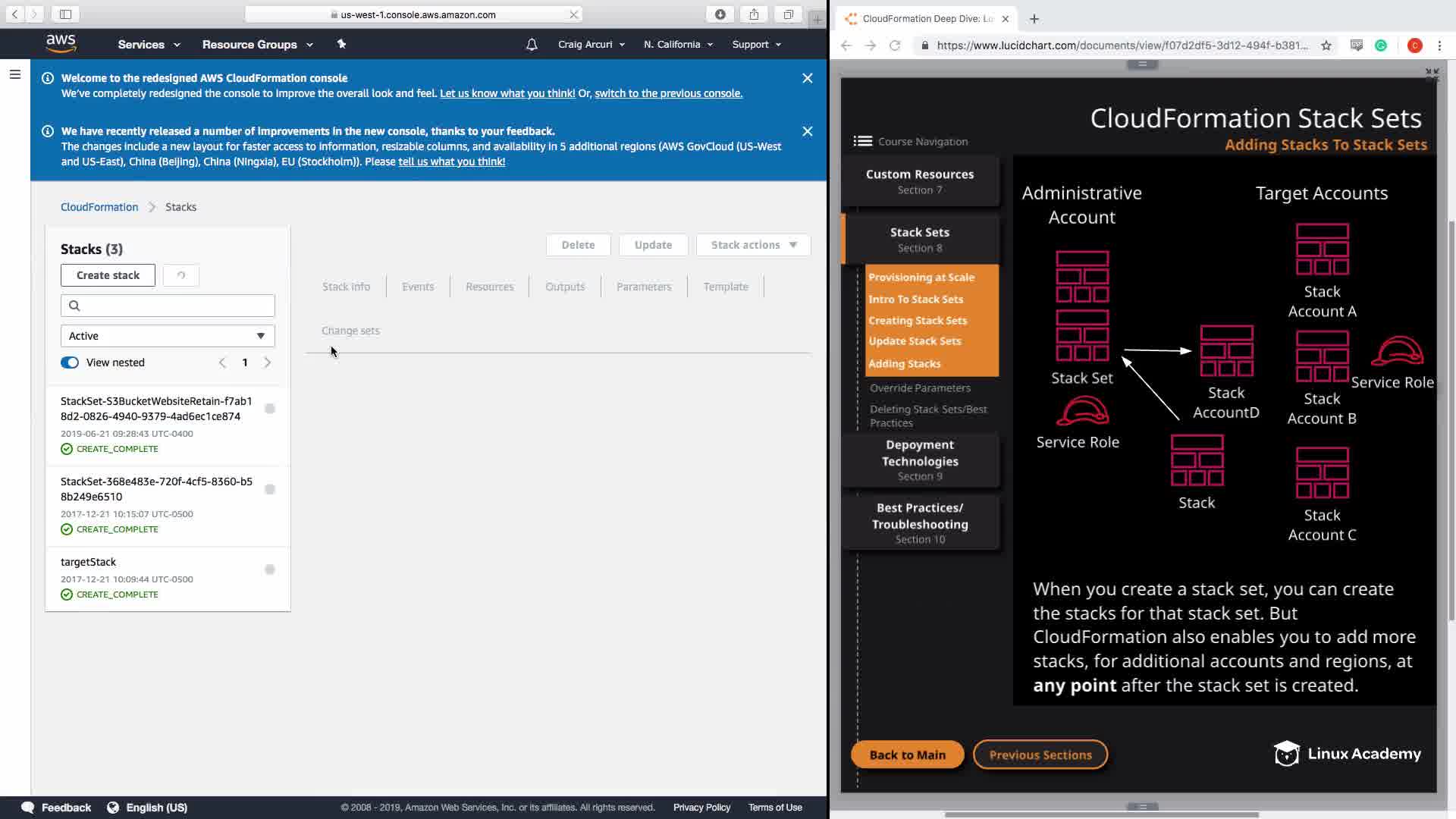Click the Safari share icon
The height and width of the screenshot is (819, 1456).
[753, 14]
